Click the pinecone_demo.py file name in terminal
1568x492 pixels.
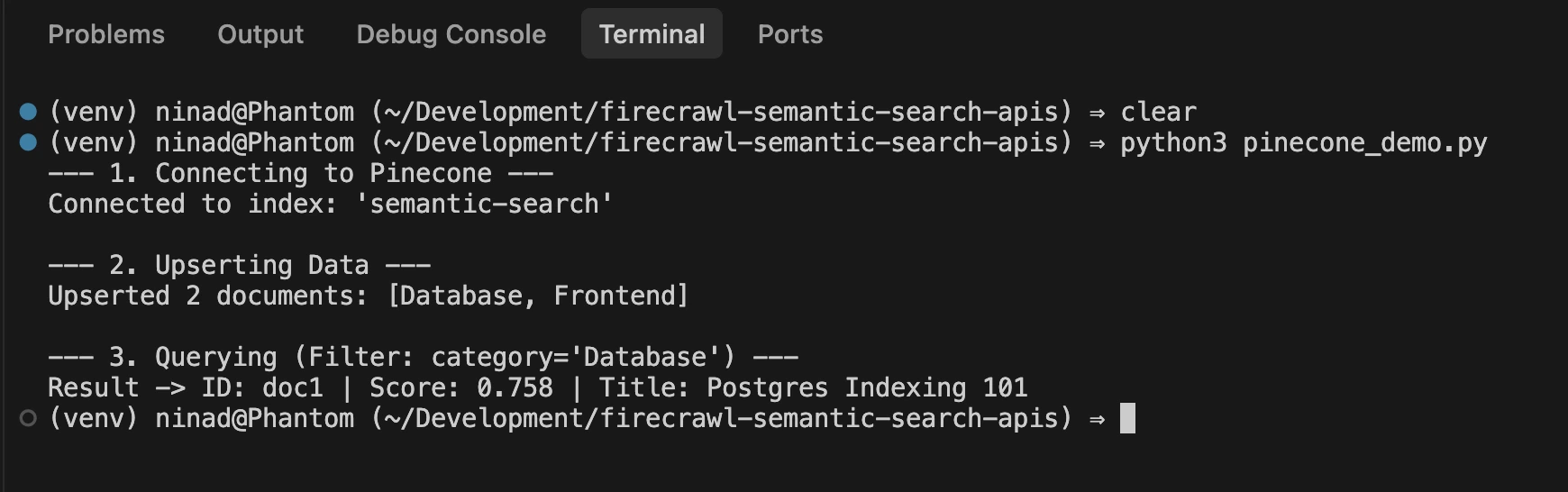(x=1364, y=142)
